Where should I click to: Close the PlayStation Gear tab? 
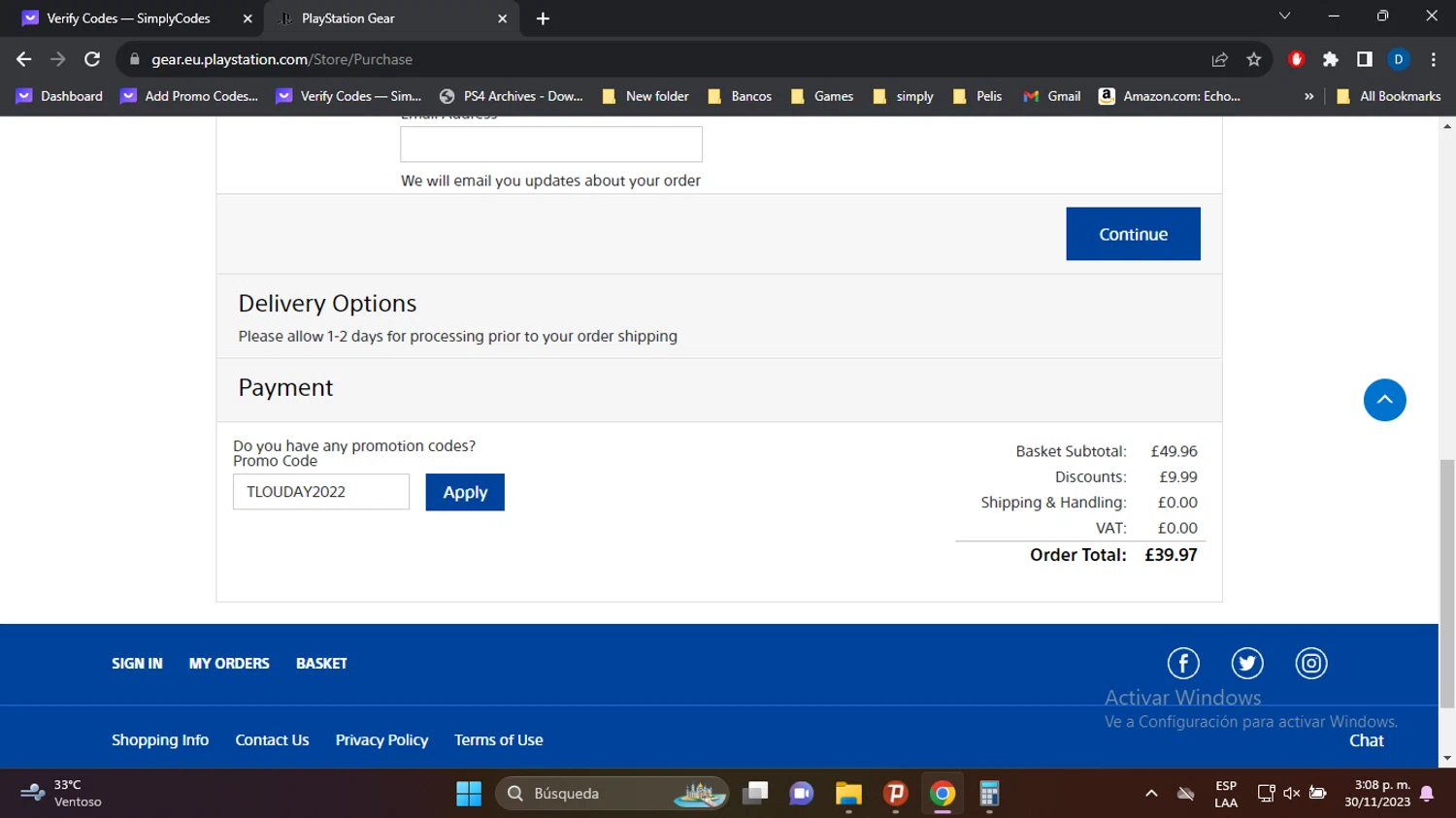point(502,18)
